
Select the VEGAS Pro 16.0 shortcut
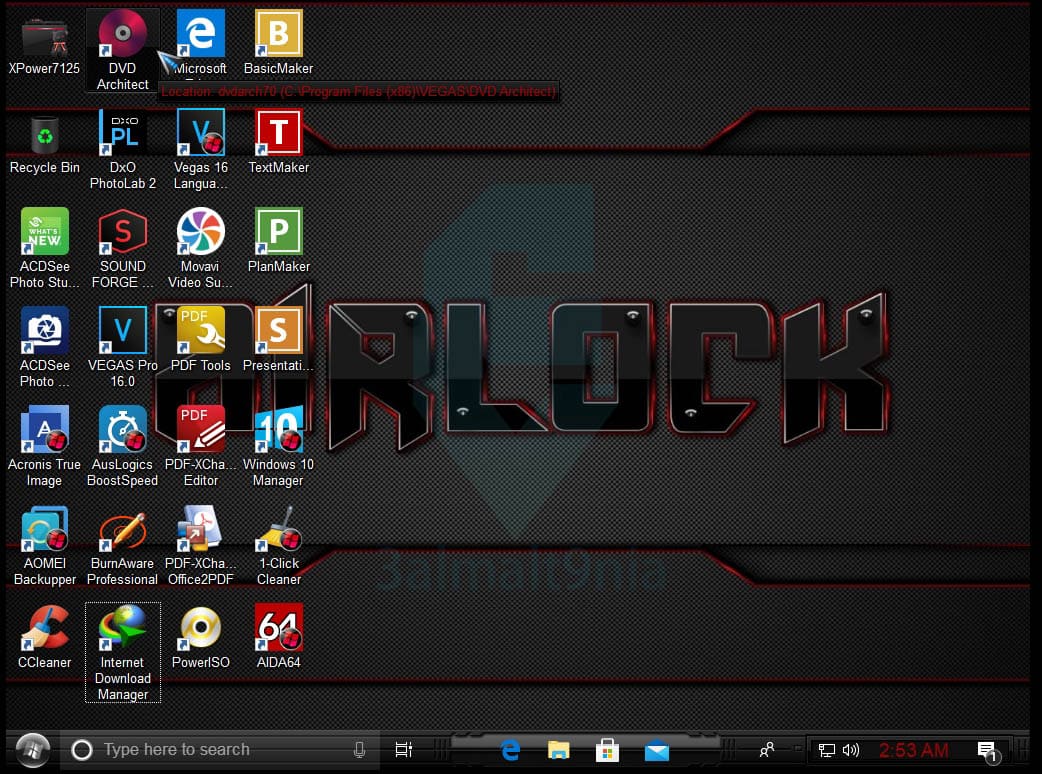(x=123, y=347)
